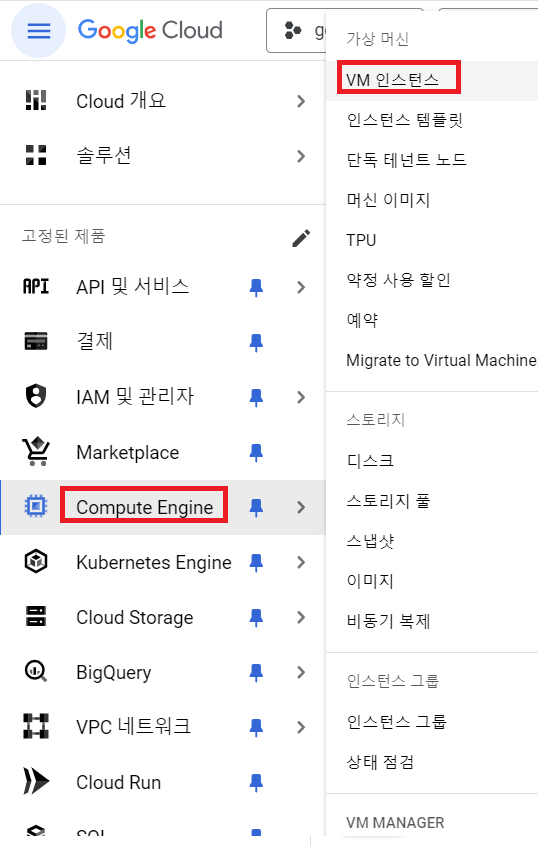Unpin Marketplace from pinned products
The height and width of the screenshot is (846, 538).
(x=256, y=453)
